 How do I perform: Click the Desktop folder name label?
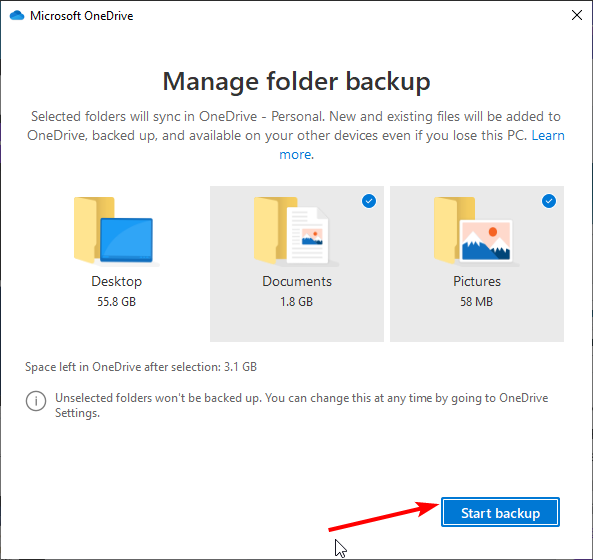click(x=116, y=281)
